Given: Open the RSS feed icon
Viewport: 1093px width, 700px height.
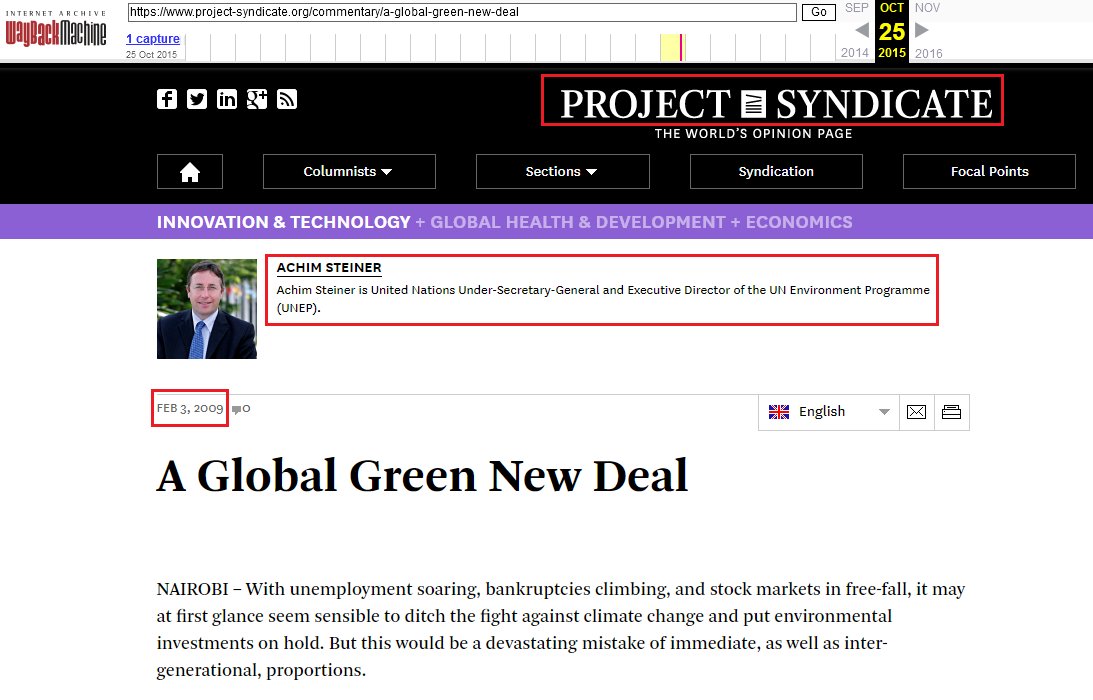Looking at the screenshot, I should pos(286,99).
